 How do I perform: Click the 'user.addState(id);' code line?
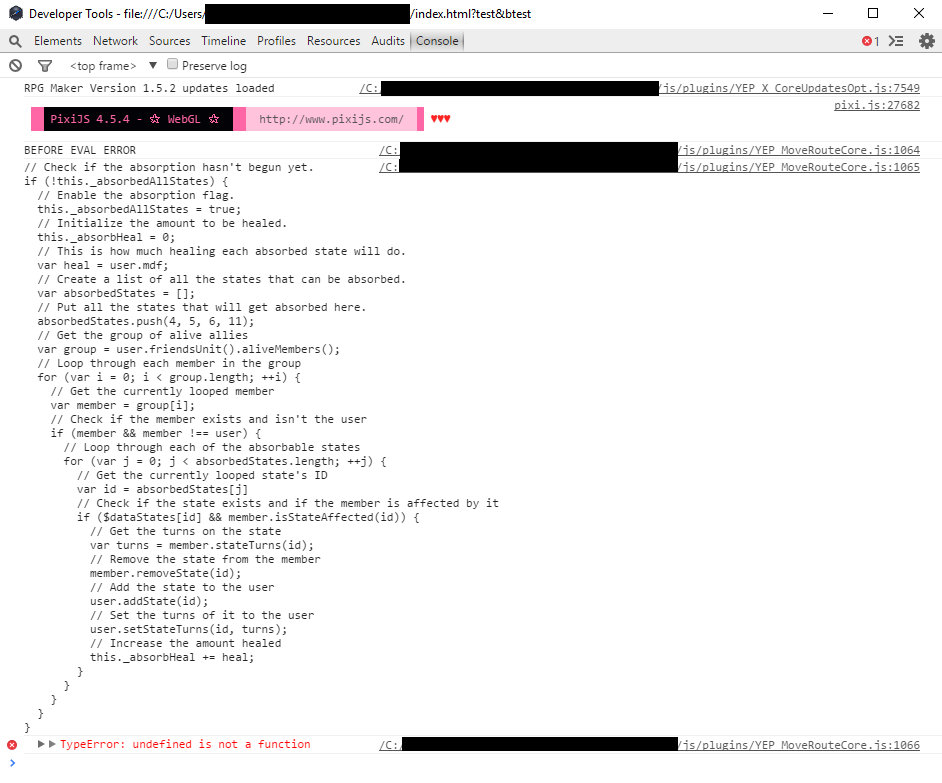pos(149,602)
